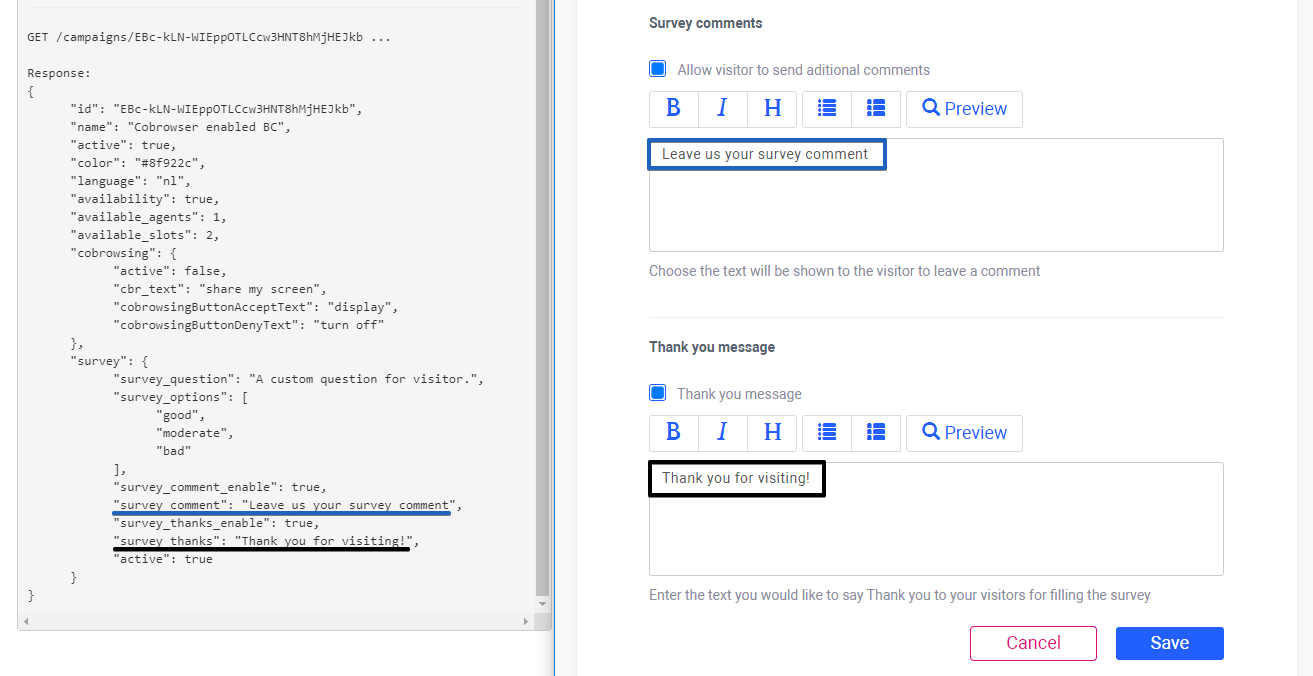
Task: Select heading (H) icon under Thank you message
Action: pos(771,432)
